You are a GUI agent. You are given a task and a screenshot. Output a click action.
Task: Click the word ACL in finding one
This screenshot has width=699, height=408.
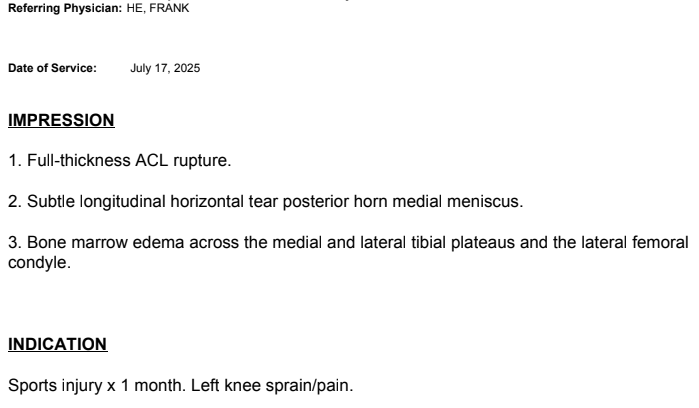pos(152,161)
